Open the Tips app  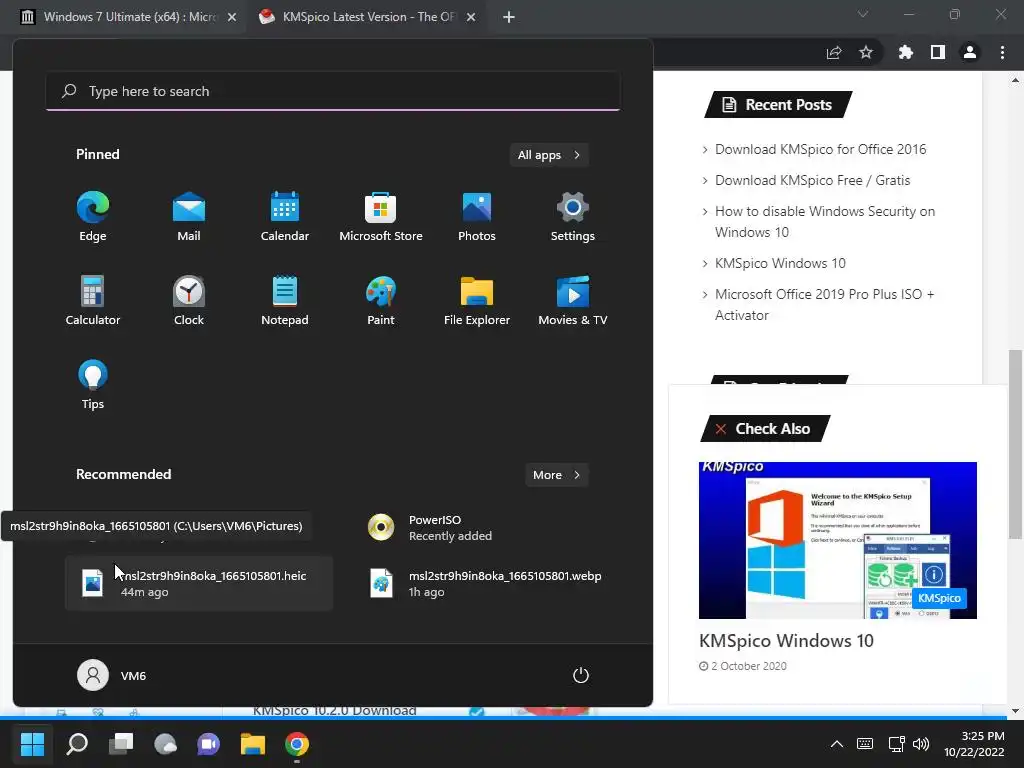(x=92, y=385)
